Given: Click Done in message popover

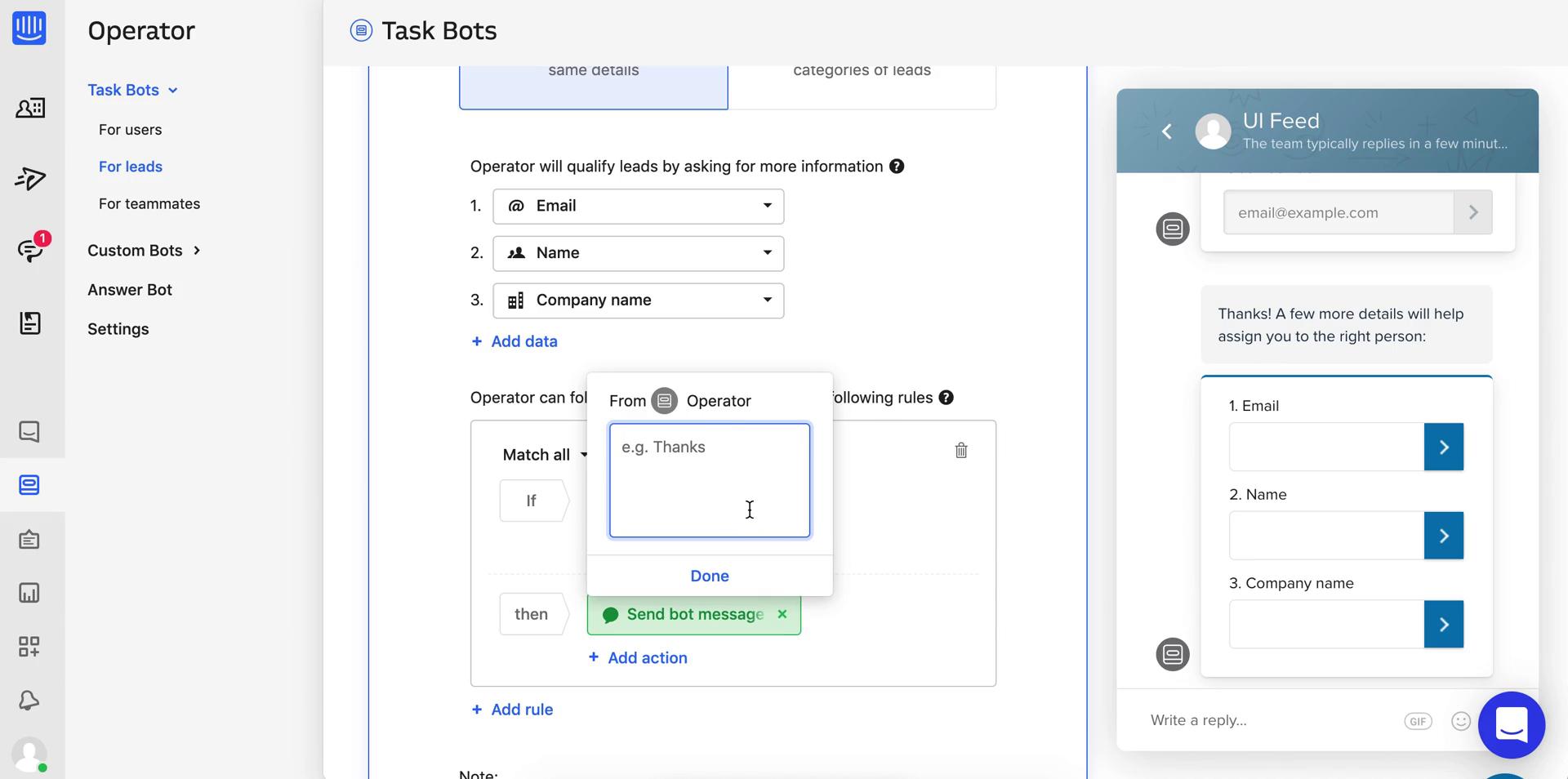Looking at the screenshot, I should coord(710,576).
